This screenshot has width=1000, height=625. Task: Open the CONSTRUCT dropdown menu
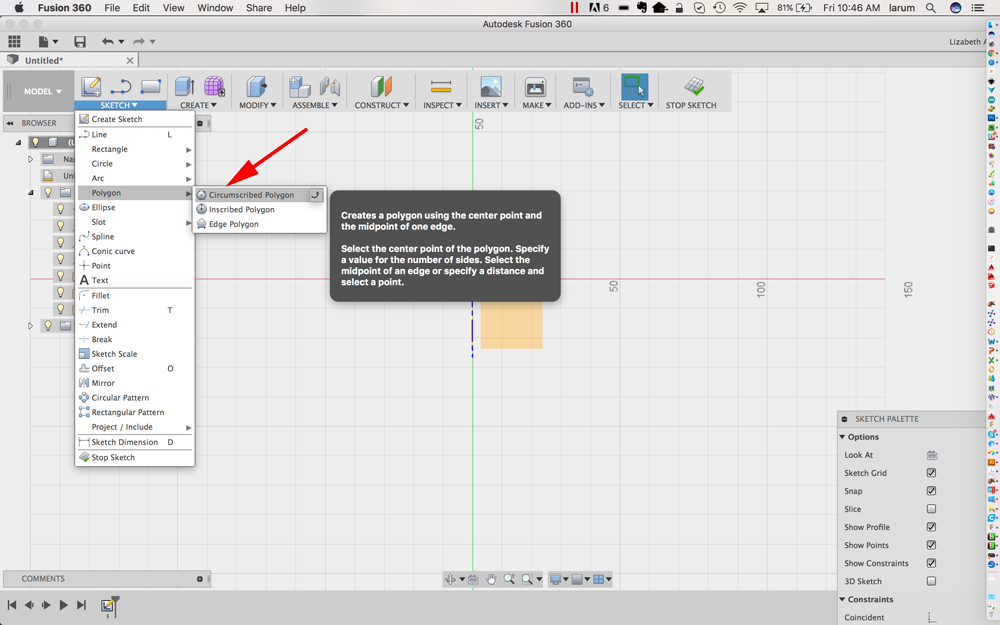pyautogui.click(x=381, y=105)
